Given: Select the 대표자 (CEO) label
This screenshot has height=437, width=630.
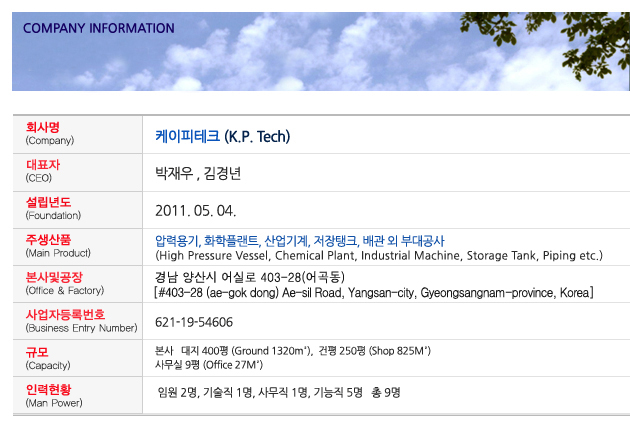Looking at the screenshot, I should pos(43,171).
